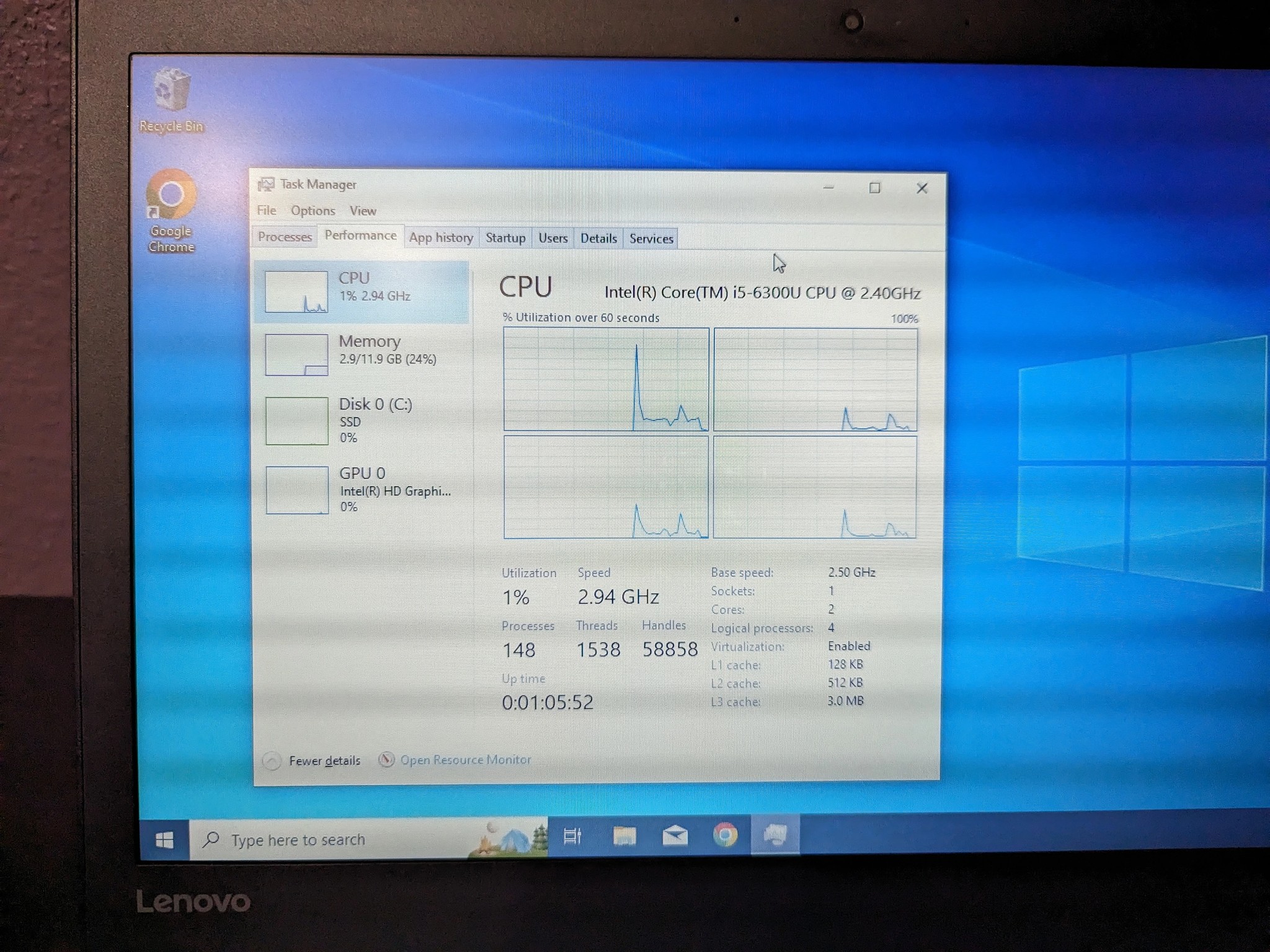This screenshot has width=1270, height=952.
Task: Click the 2.94 GHz speed value
Action: [x=618, y=596]
